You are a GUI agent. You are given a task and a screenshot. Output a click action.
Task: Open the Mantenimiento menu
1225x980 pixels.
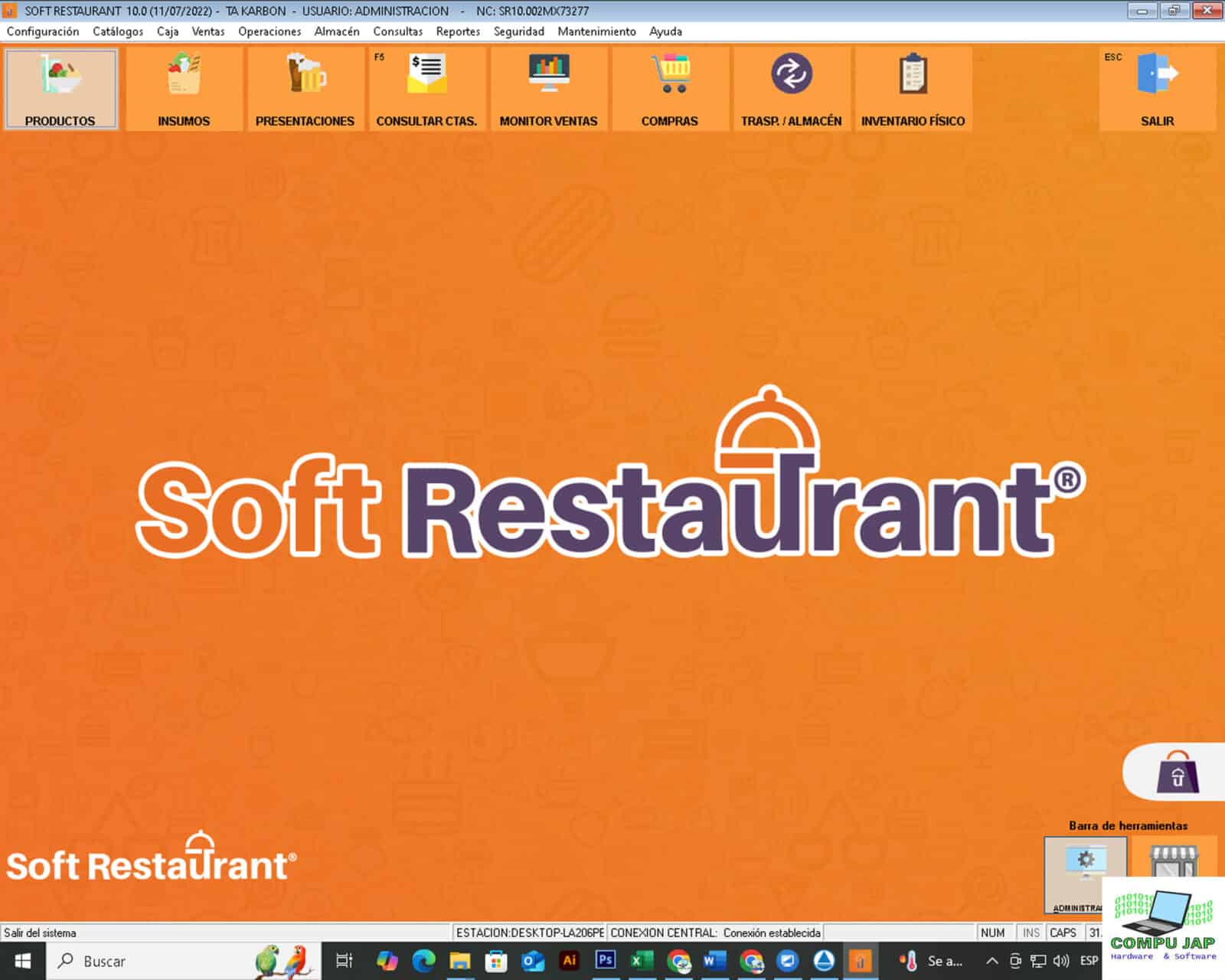point(597,31)
